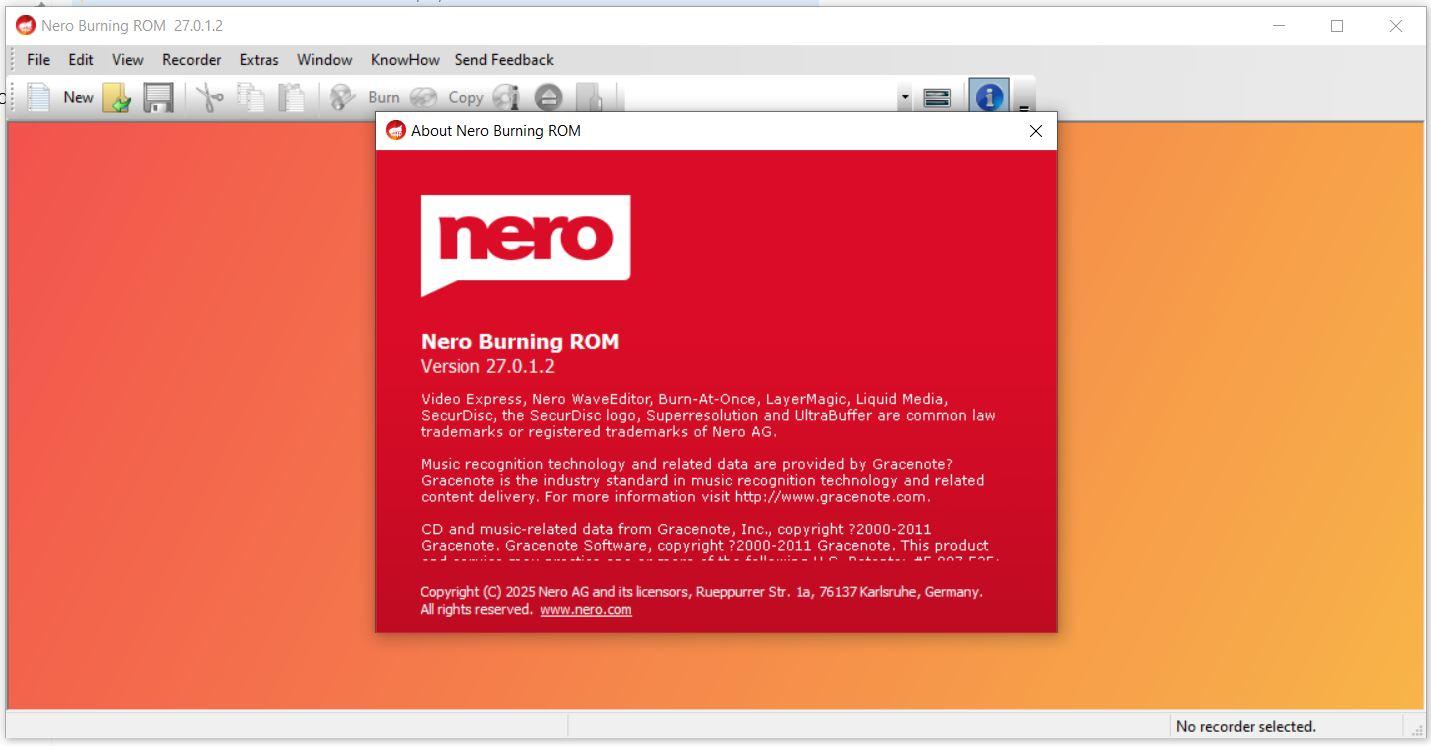This screenshot has width=1431, height=746.
Task: Click the Cut scissors icon
Action: 209,97
